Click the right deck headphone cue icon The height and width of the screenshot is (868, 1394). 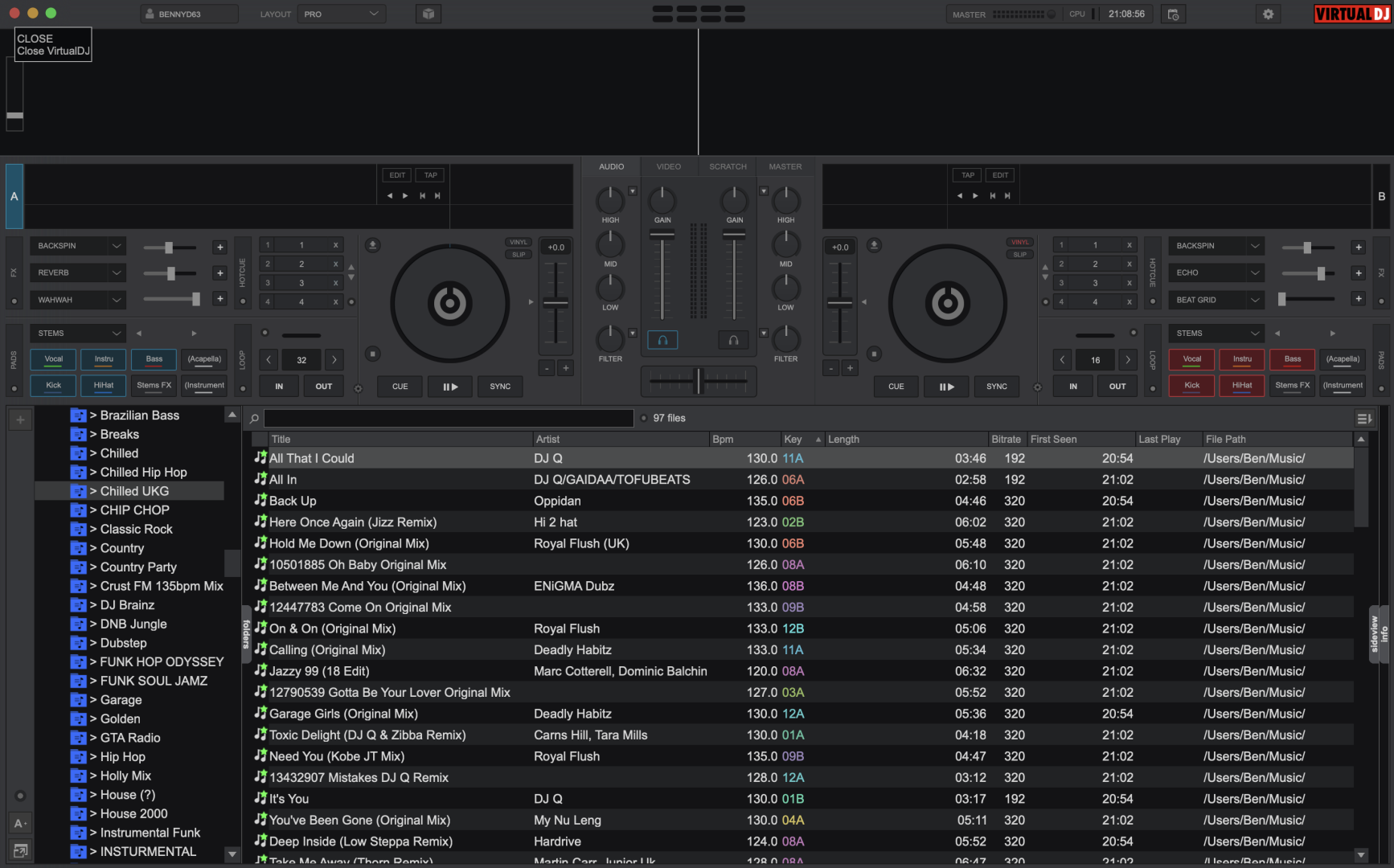coord(733,340)
